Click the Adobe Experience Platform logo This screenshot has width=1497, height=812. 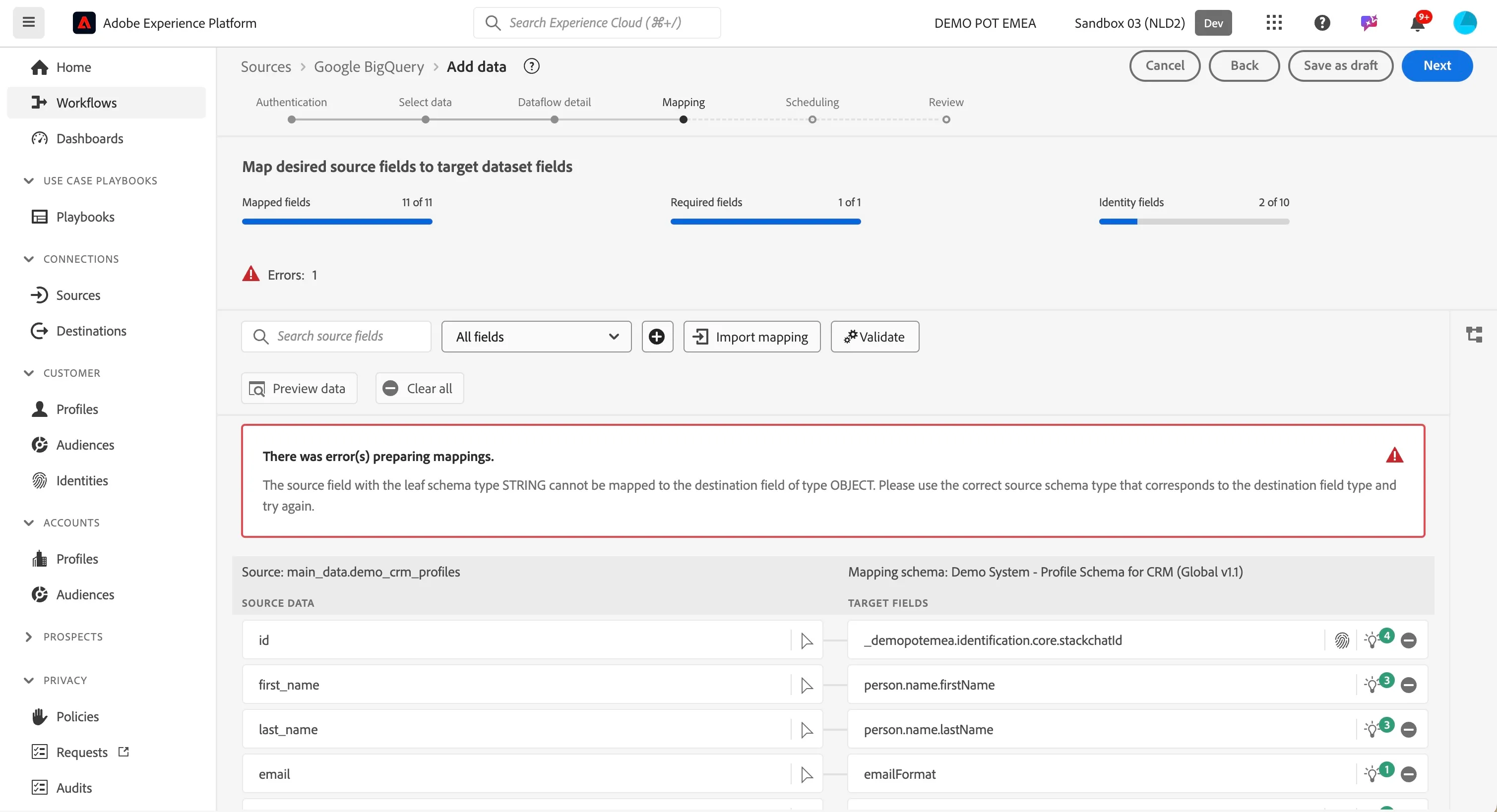coord(84,23)
